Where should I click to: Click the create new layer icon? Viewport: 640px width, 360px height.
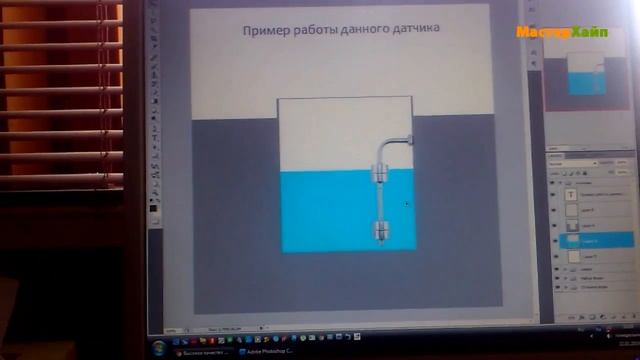coord(623,316)
